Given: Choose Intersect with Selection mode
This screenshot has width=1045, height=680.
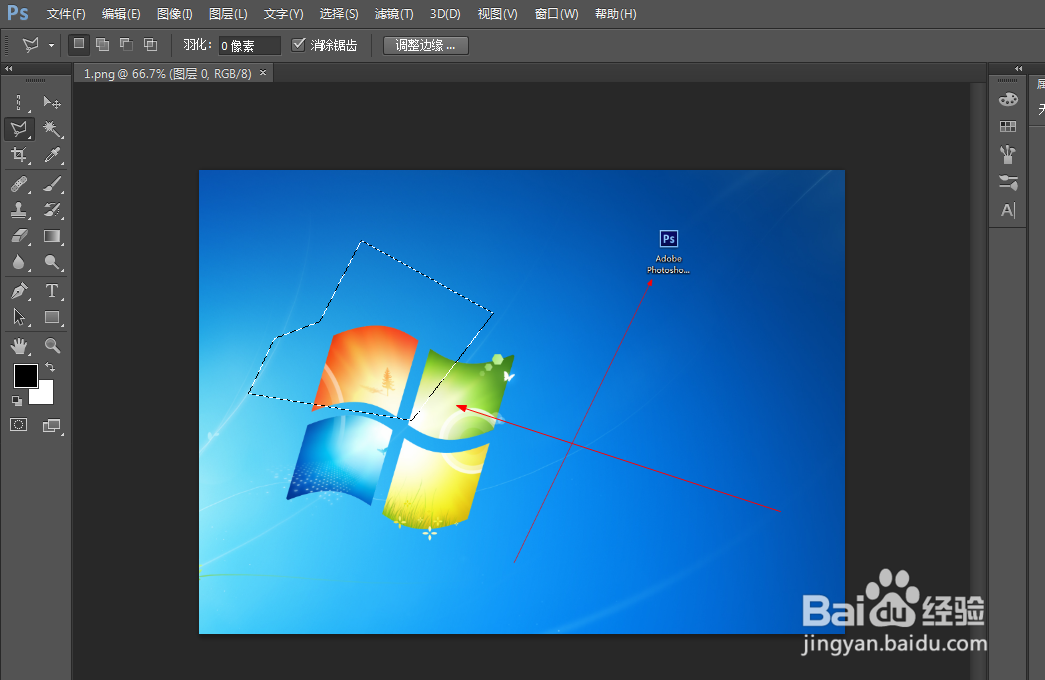Looking at the screenshot, I should point(151,45).
